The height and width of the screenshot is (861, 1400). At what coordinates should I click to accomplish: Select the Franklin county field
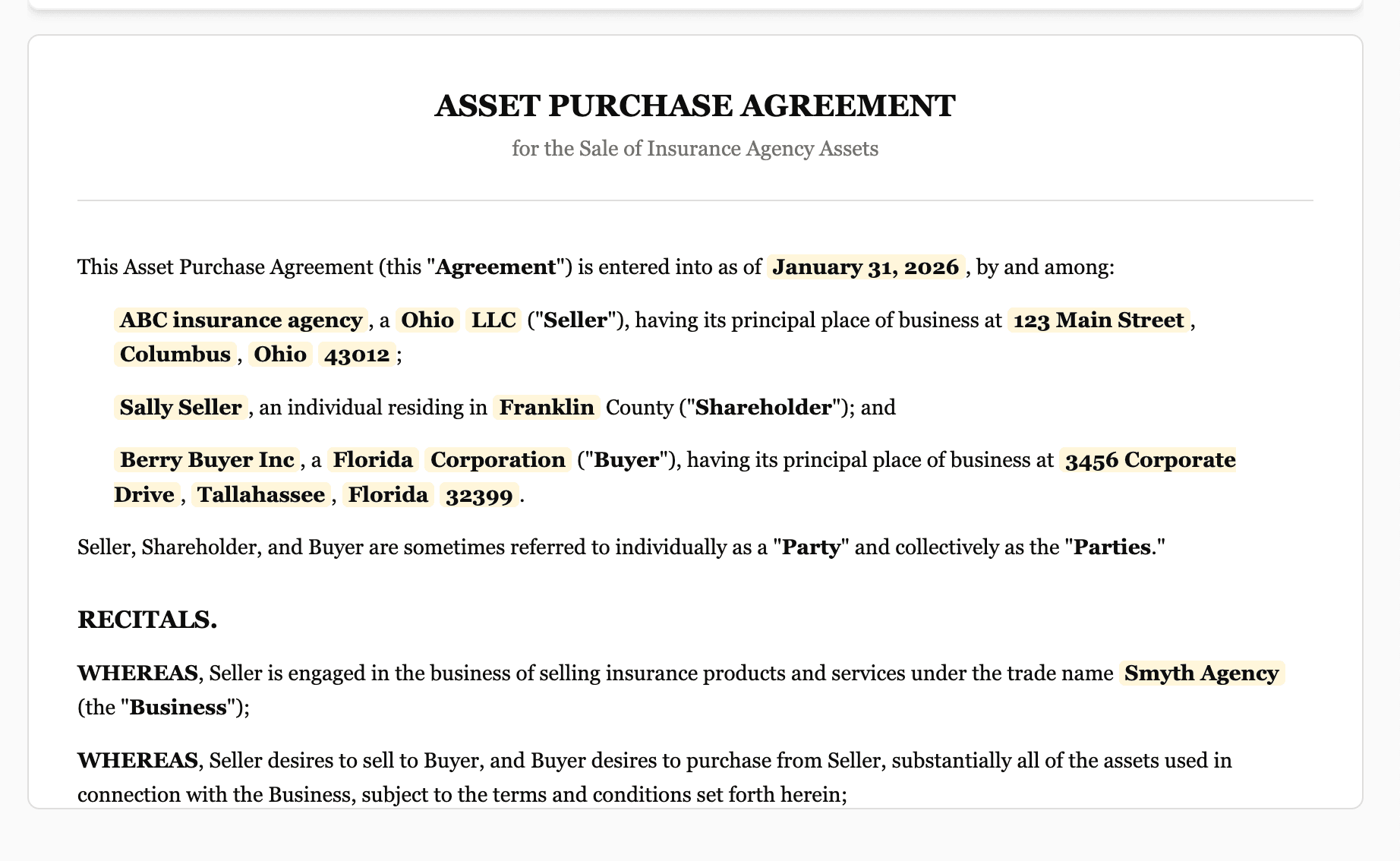pos(547,408)
